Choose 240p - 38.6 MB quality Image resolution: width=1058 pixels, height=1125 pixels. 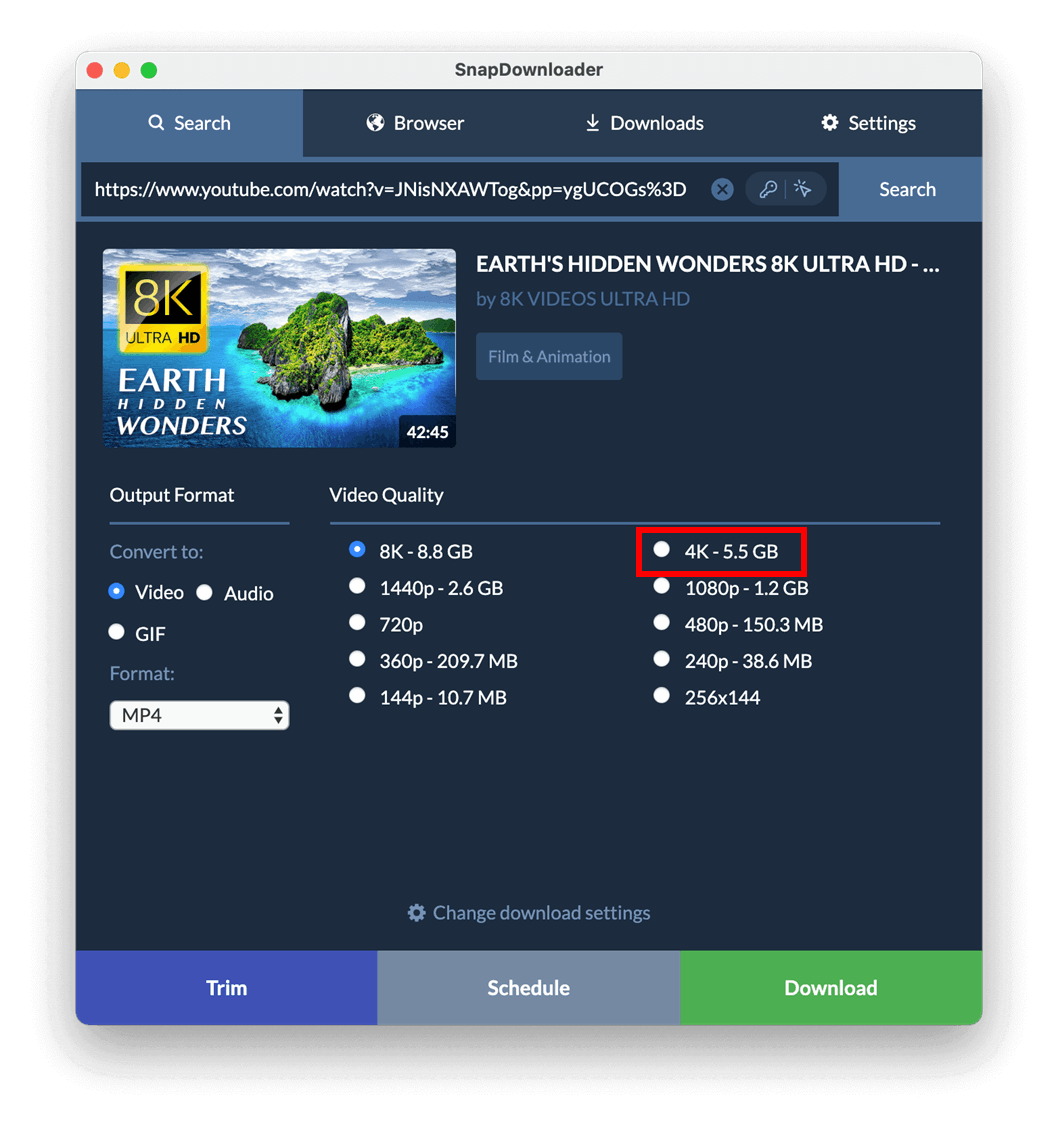click(x=732, y=661)
